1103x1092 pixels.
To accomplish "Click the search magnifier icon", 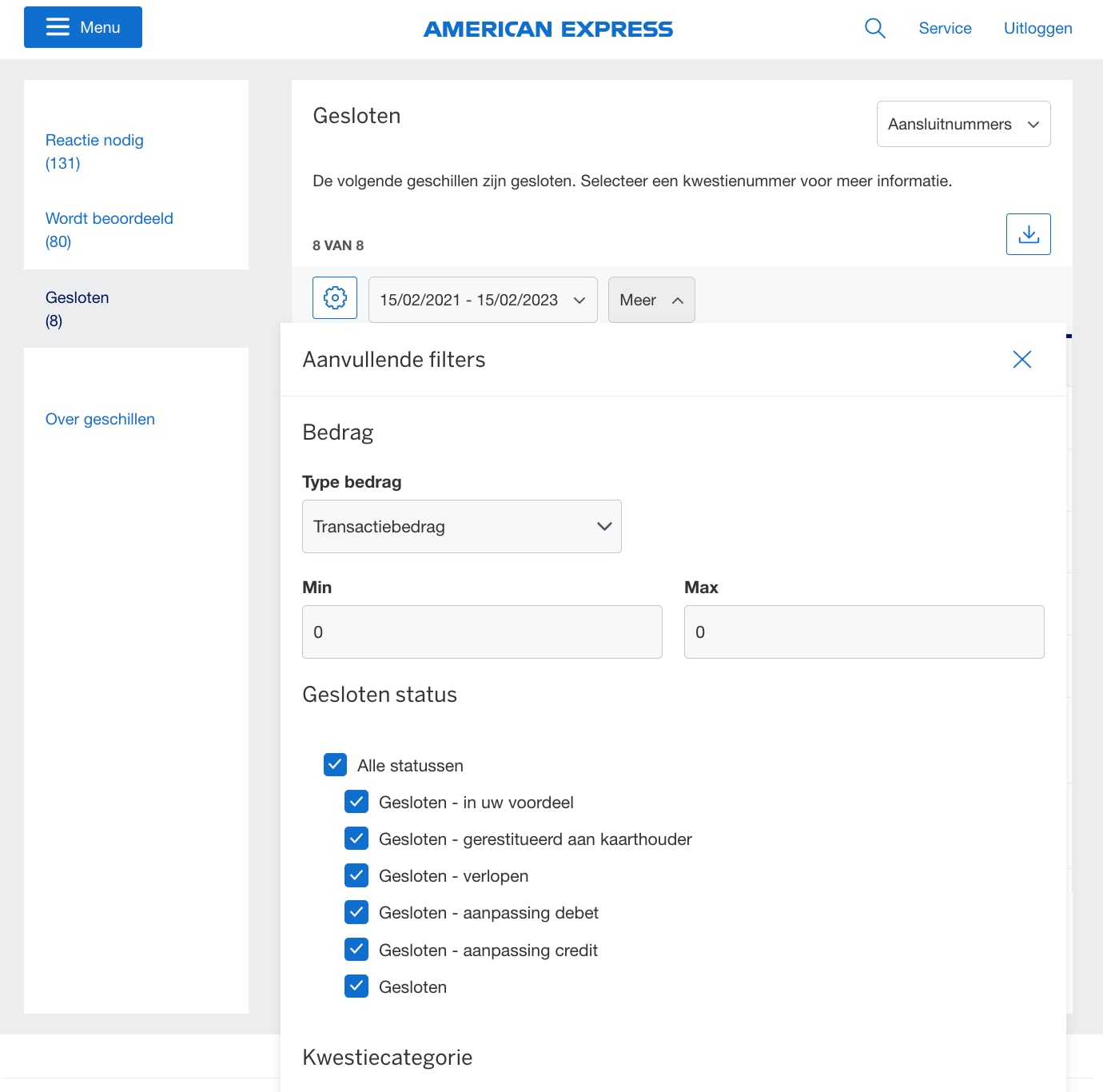I will (x=874, y=27).
